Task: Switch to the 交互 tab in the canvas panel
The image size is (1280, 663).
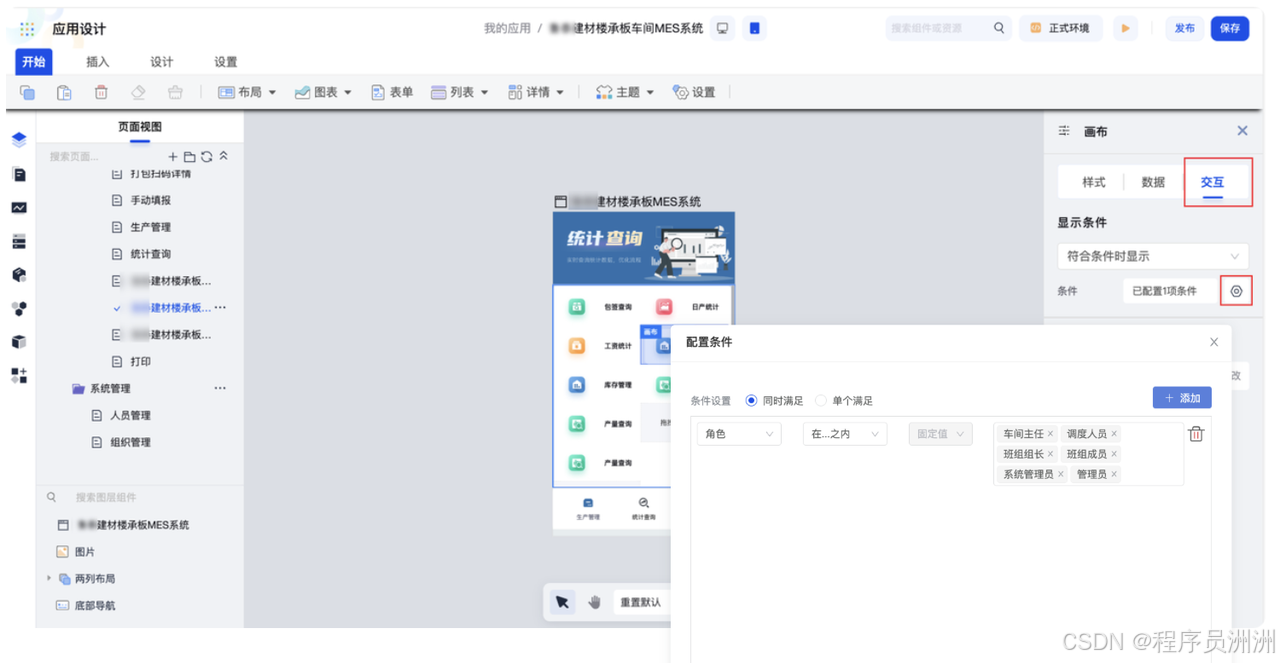Action: [1214, 182]
